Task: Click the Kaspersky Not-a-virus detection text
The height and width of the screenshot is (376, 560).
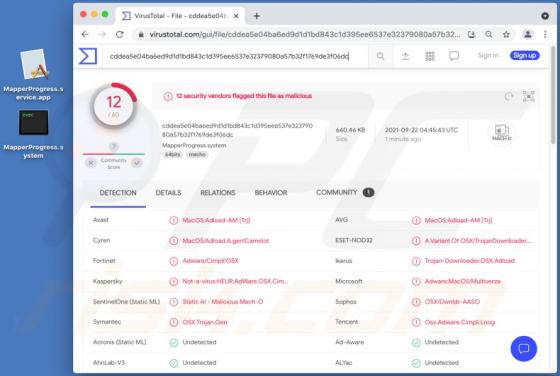Action: [235, 281]
